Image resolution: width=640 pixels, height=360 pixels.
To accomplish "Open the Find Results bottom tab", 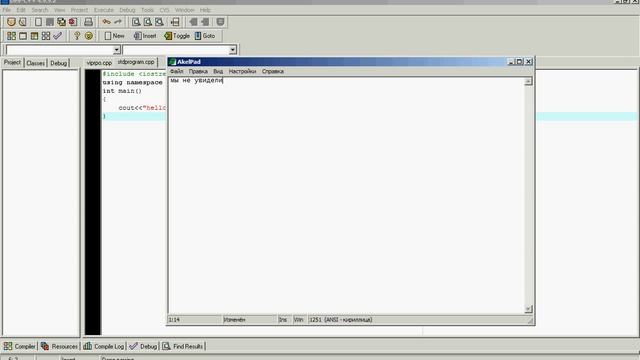I will [183, 346].
